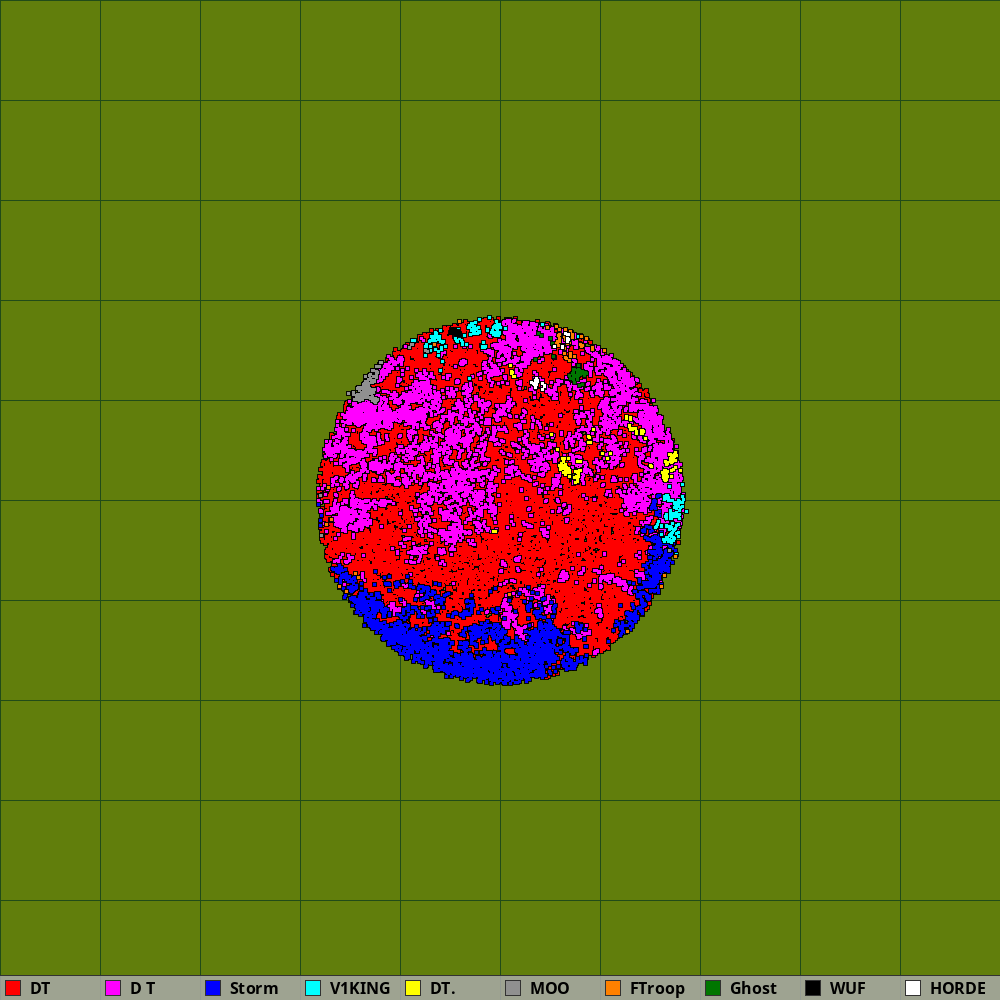
Task: Select the 'Ghost' legend label
Action: [753, 988]
